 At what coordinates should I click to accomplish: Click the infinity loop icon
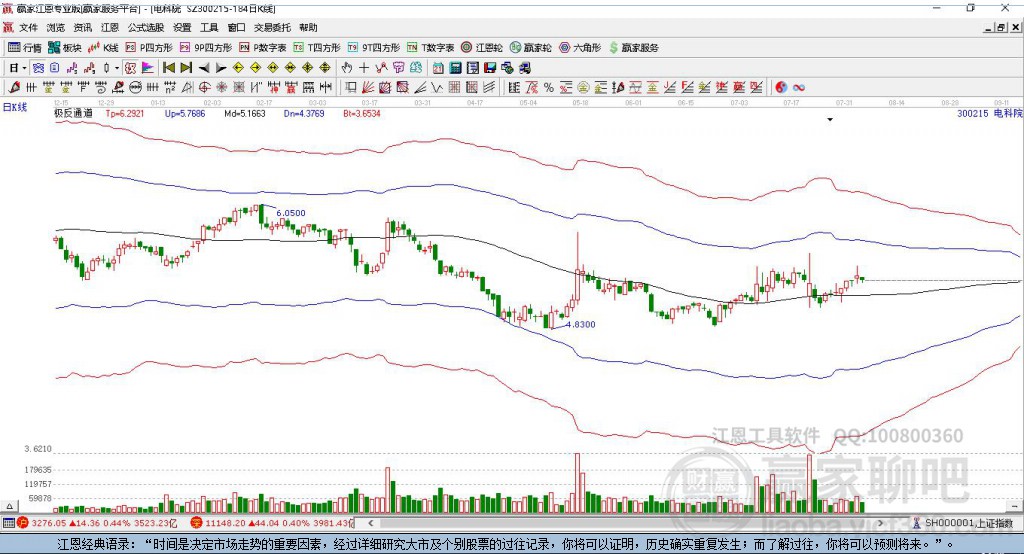(x=799, y=88)
